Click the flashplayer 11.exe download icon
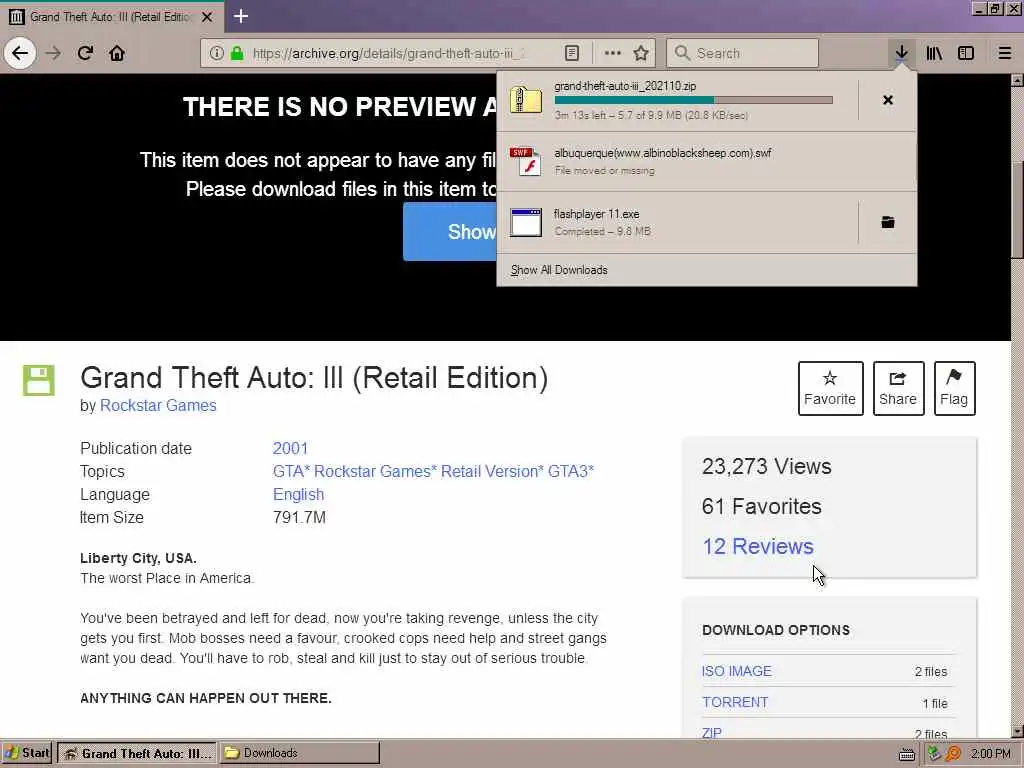 526,222
